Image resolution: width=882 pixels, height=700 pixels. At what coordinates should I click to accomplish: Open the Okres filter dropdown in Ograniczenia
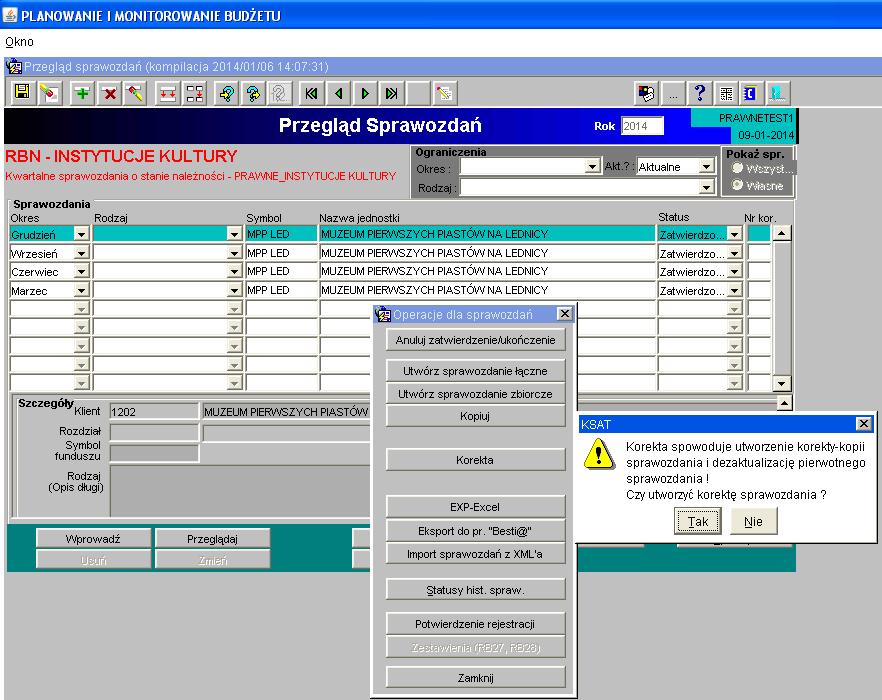(x=591, y=167)
